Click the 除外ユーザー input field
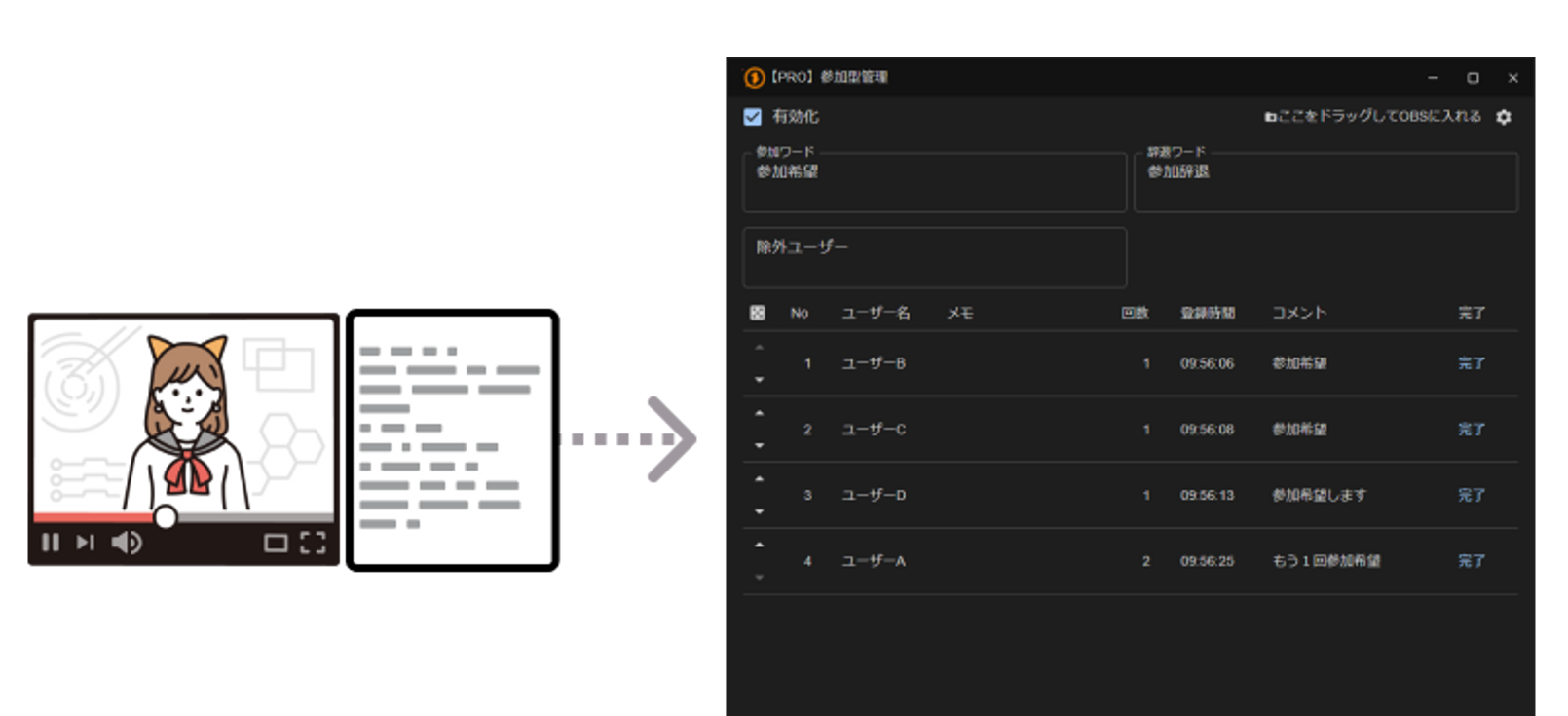This screenshot has height=716, width=1568. coord(934,258)
